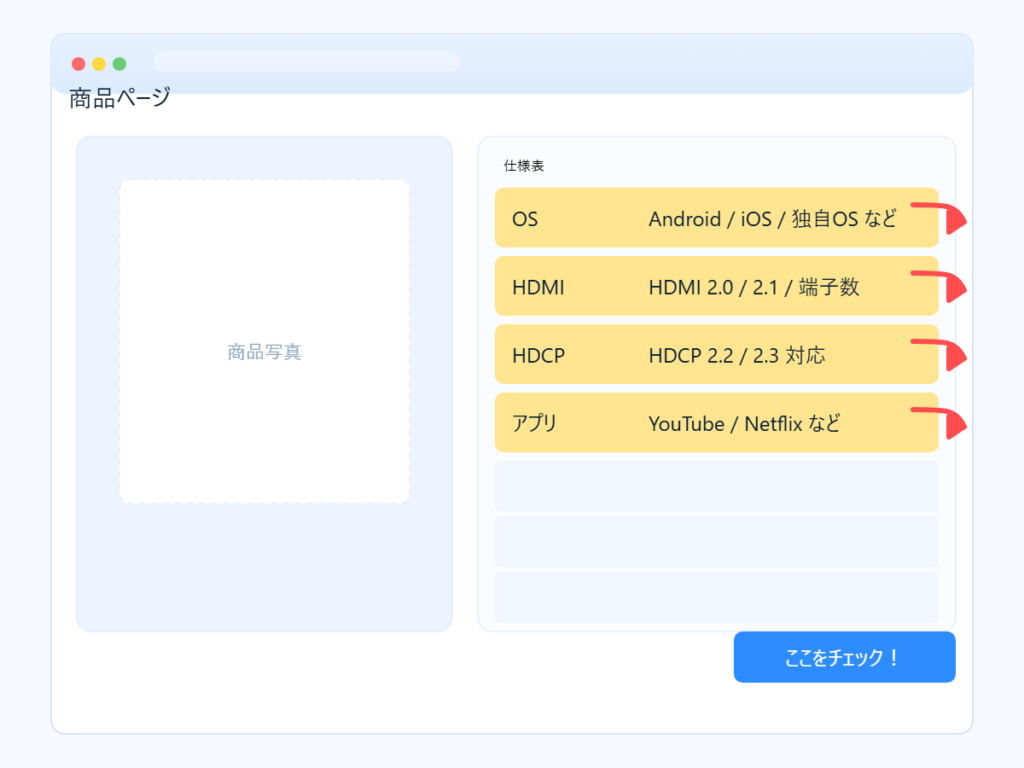Click the 仕様表 heading

click(x=524, y=166)
